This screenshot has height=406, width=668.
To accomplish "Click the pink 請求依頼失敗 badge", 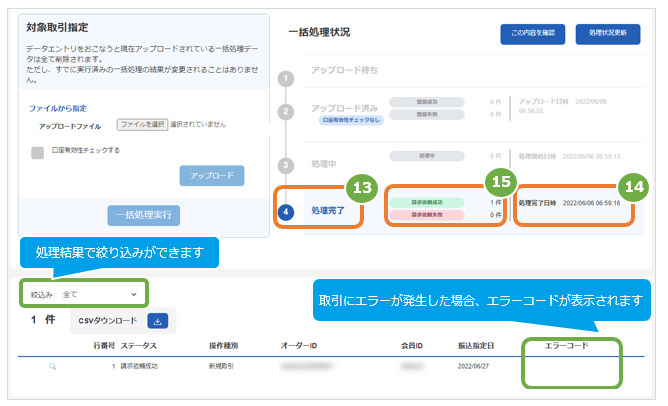I will click(x=427, y=215).
